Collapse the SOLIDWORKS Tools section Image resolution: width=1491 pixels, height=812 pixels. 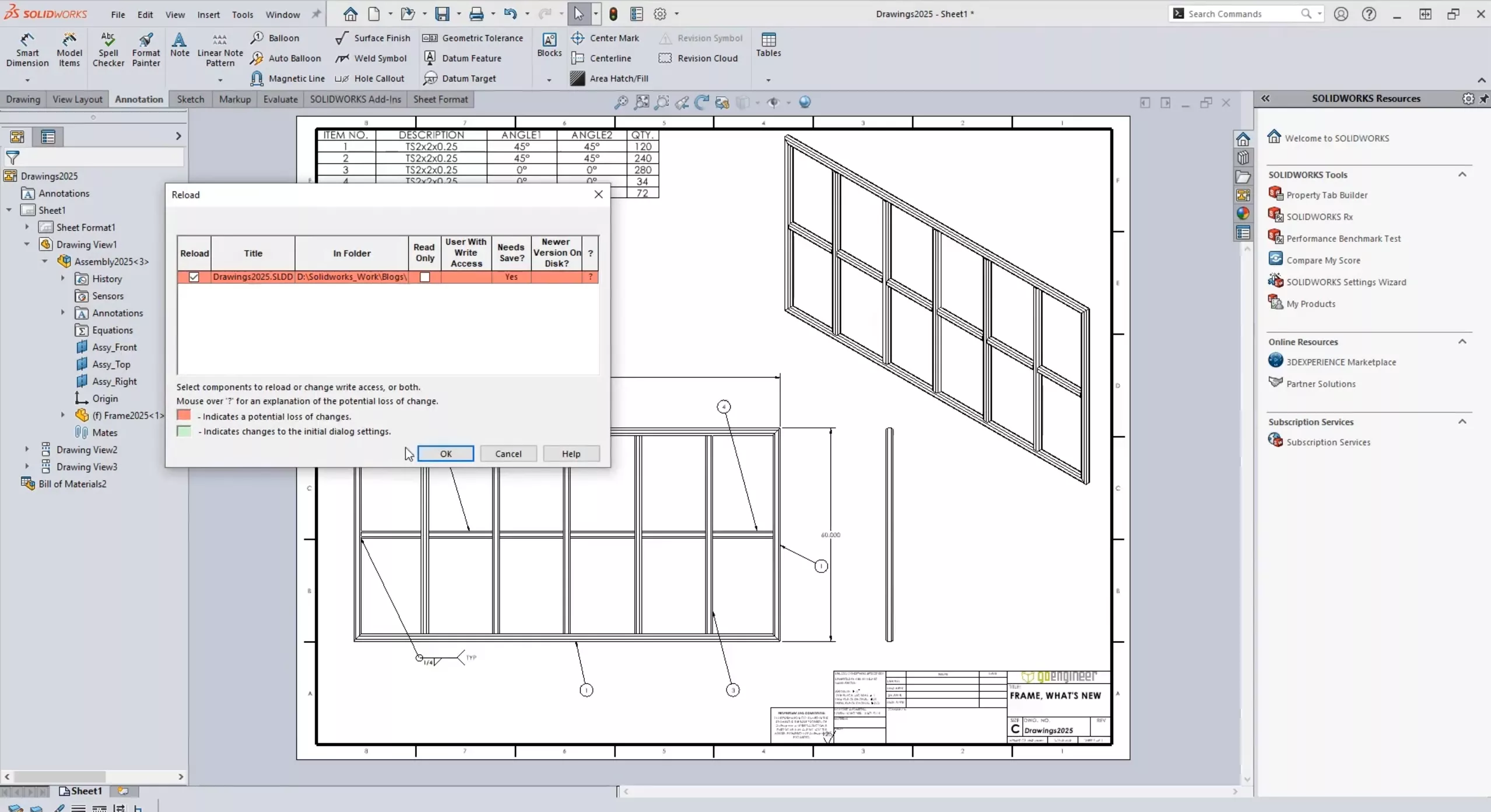point(1462,174)
